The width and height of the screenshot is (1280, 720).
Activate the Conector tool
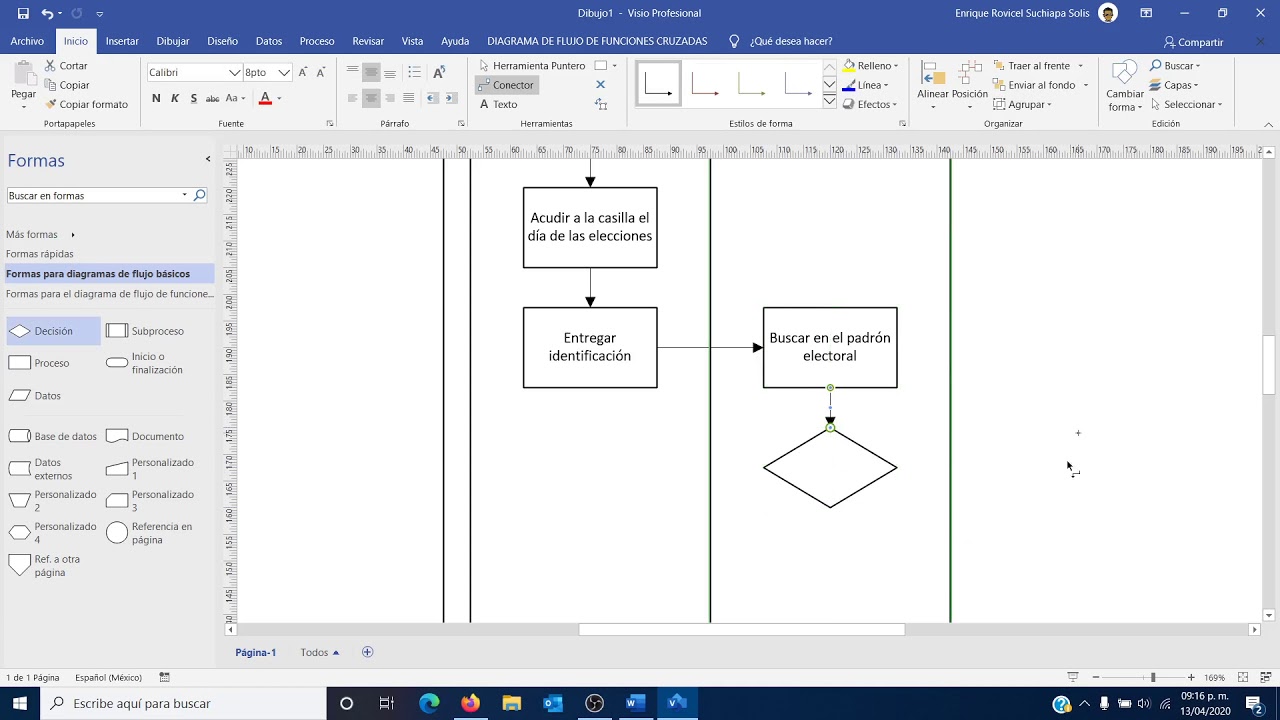click(507, 85)
